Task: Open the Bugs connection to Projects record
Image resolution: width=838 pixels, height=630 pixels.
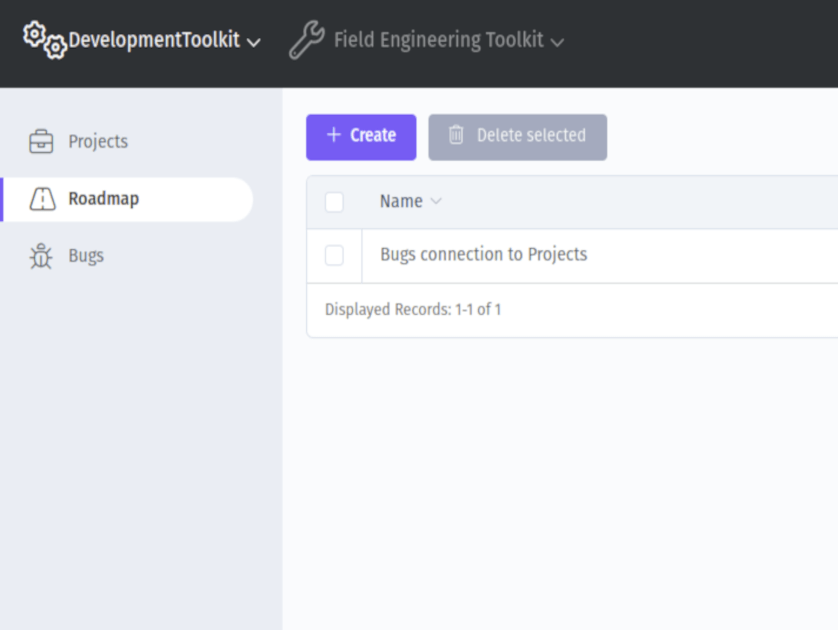Action: pos(484,254)
